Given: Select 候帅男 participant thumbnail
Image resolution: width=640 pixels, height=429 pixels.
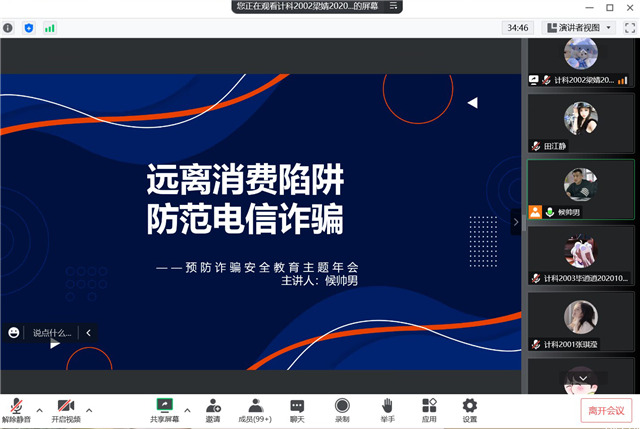Looking at the screenshot, I should pyautogui.click(x=581, y=190).
